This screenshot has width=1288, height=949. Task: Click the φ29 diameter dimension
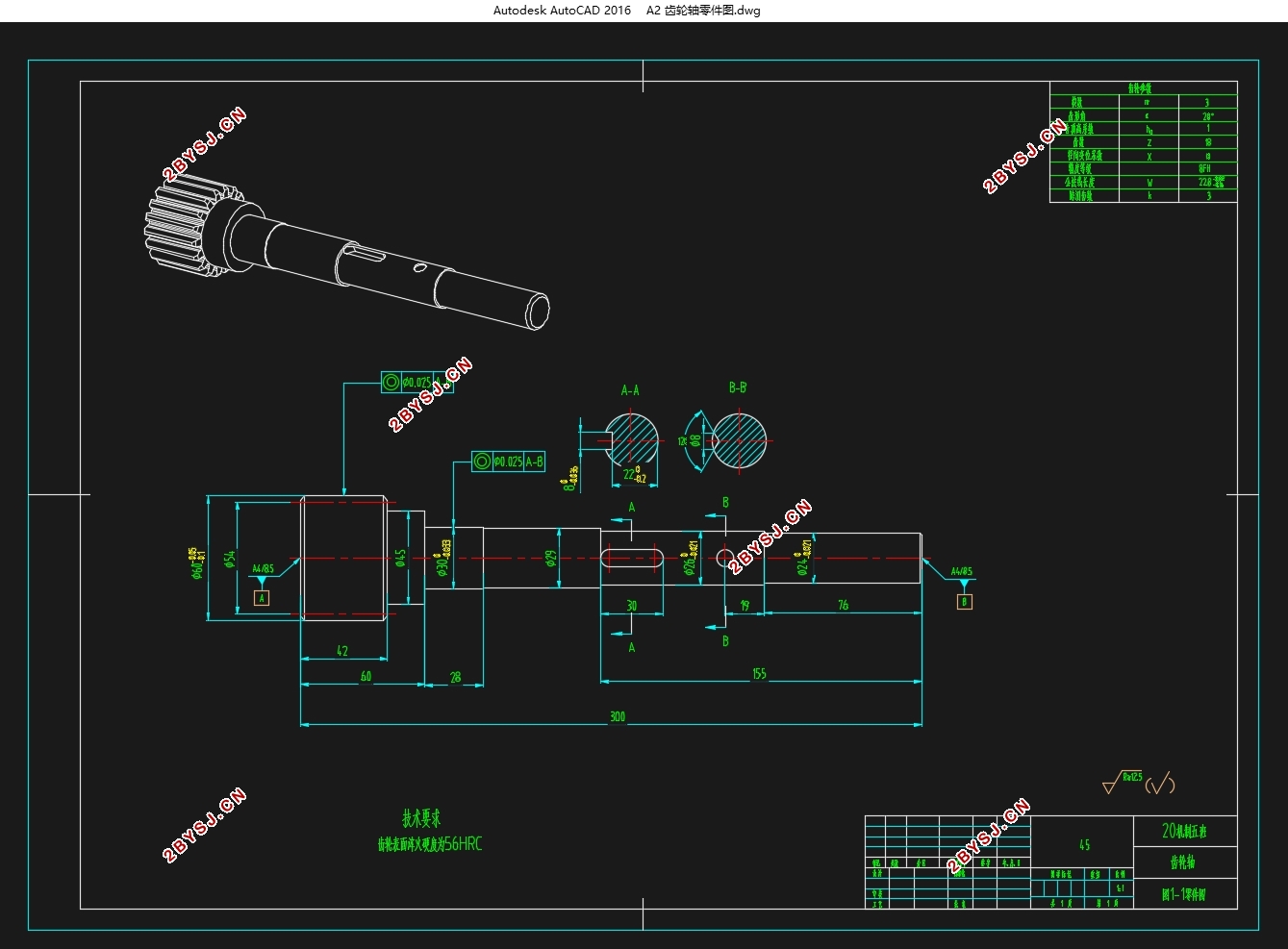point(550,558)
